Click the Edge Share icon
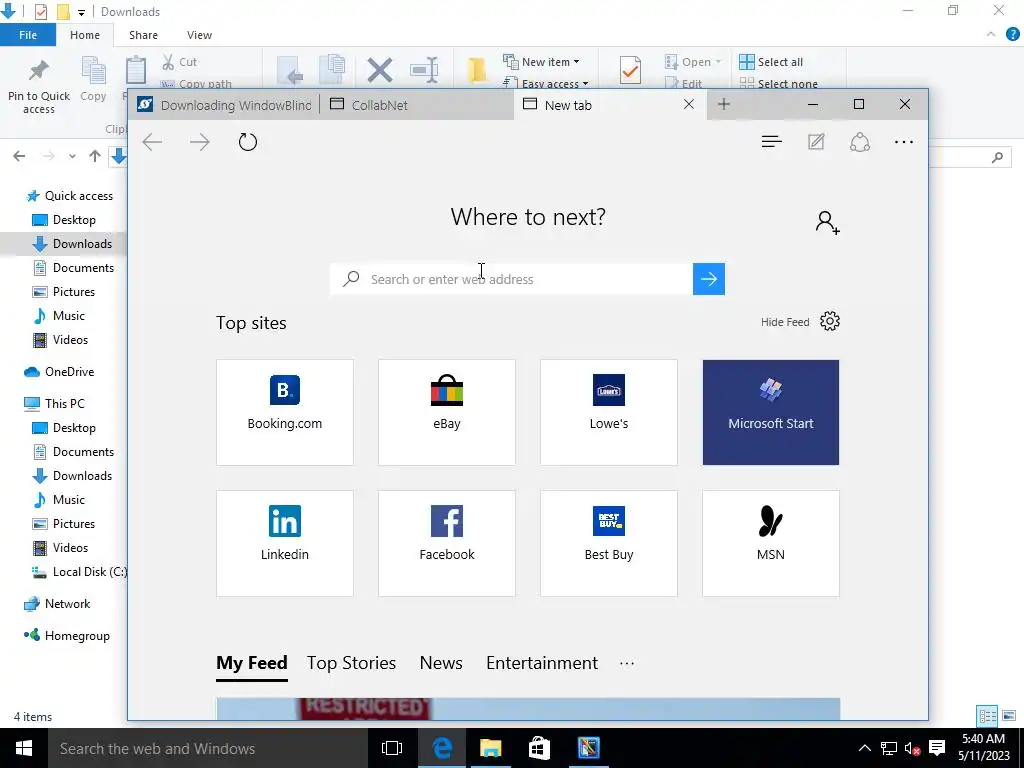This screenshot has width=1024, height=768. (x=859, y=142)
